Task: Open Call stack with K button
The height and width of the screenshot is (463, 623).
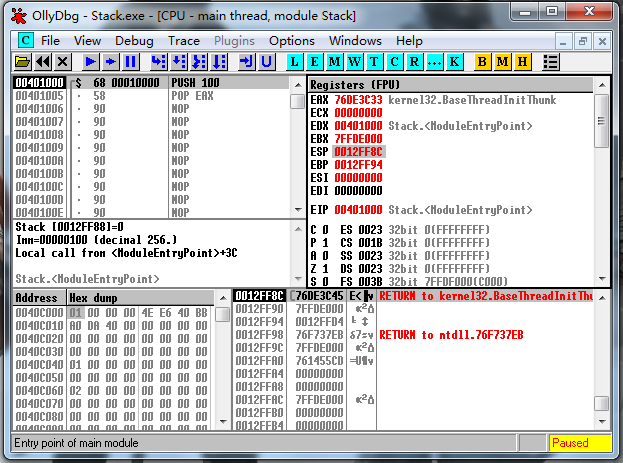Action: (455, 62)
